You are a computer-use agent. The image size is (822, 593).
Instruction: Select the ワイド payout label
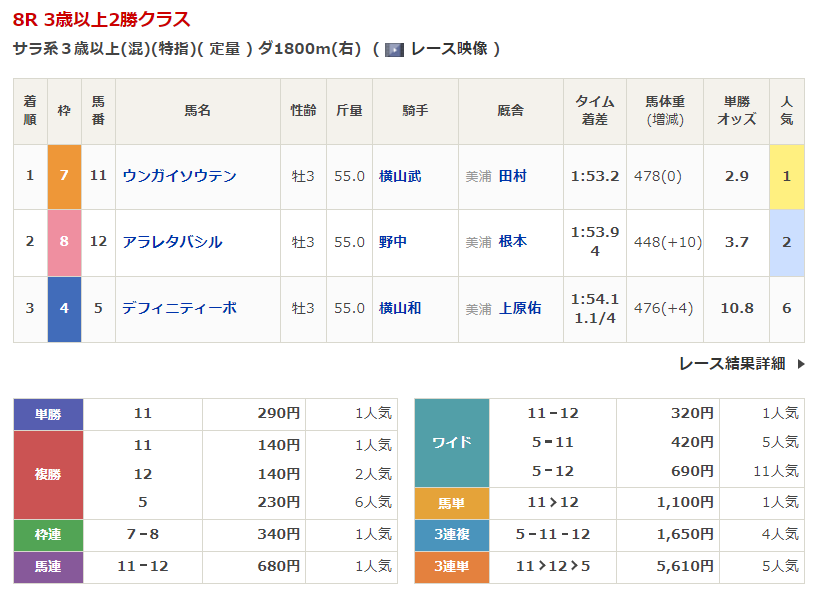[x=451, y=442]
